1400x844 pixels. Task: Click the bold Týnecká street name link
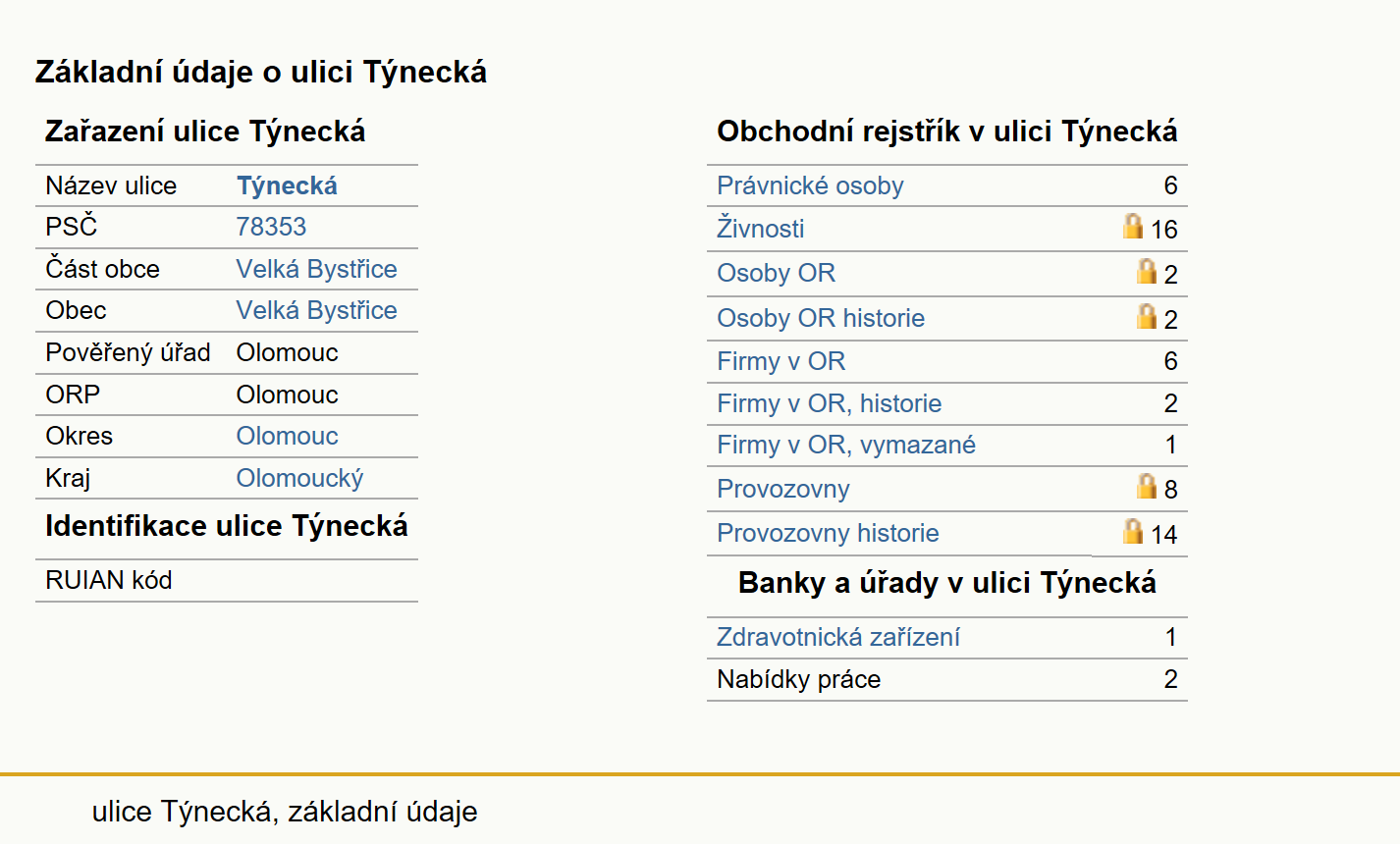point(287,185)
